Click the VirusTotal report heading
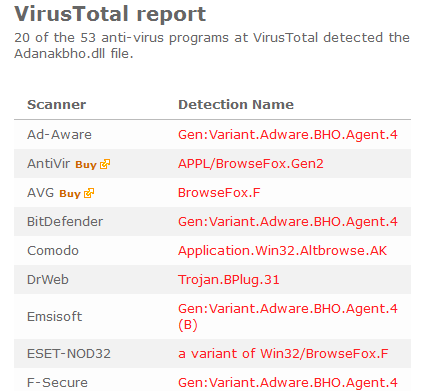 pyautogui.click(x=110, y=14)
